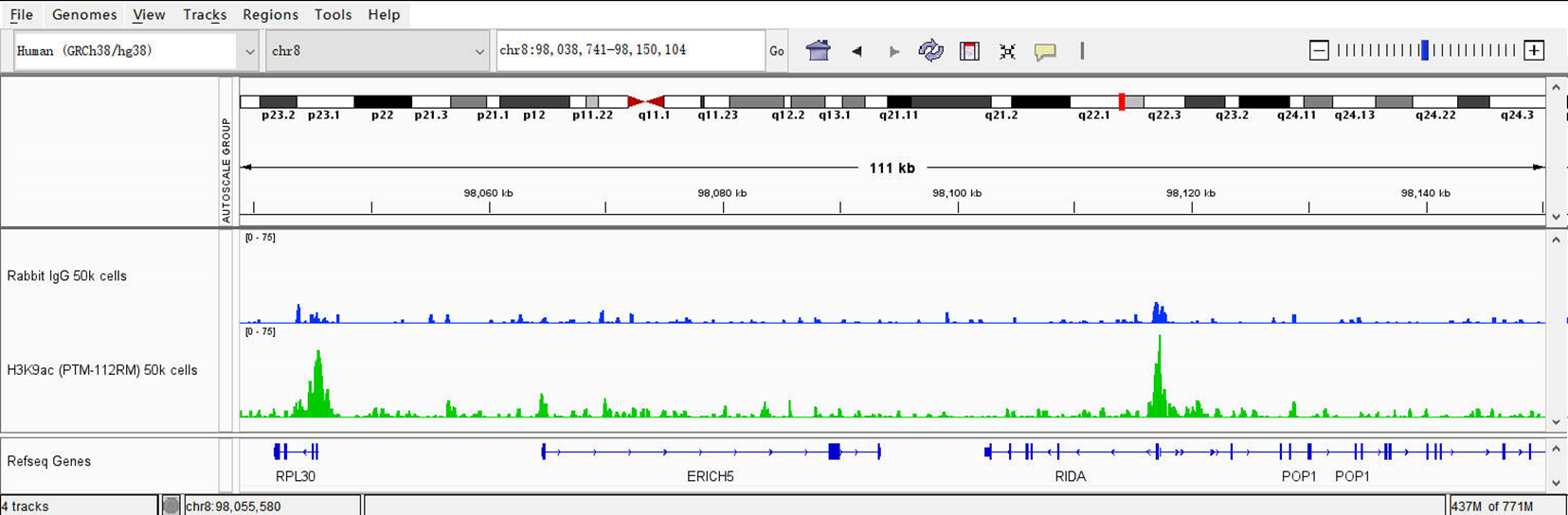The height and width of the screenshot is (515, 1568).
Task: Select the define region of interest tool
Action: click(x=969, y=51)
